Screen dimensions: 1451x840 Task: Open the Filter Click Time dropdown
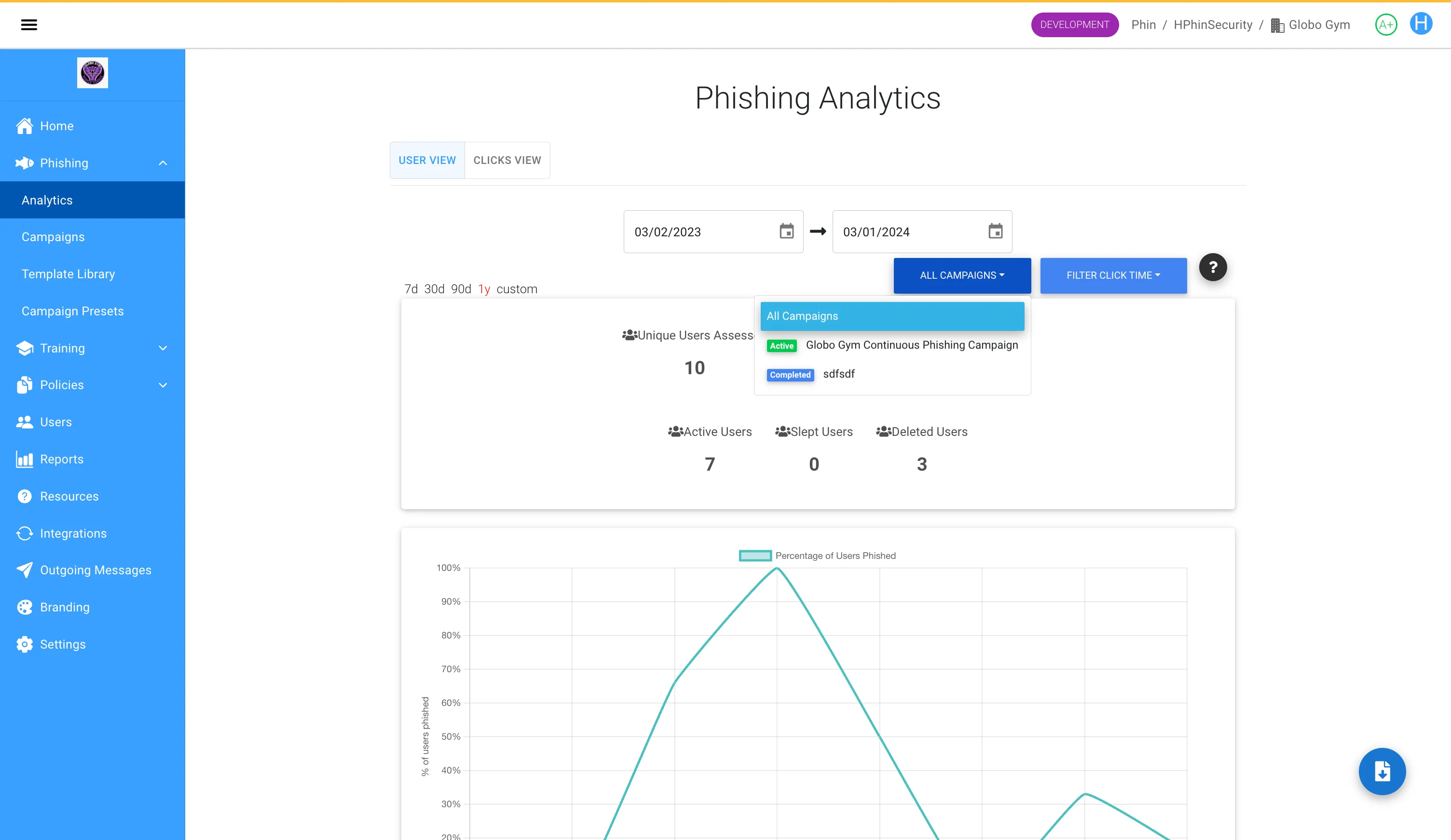point(1113,275)
